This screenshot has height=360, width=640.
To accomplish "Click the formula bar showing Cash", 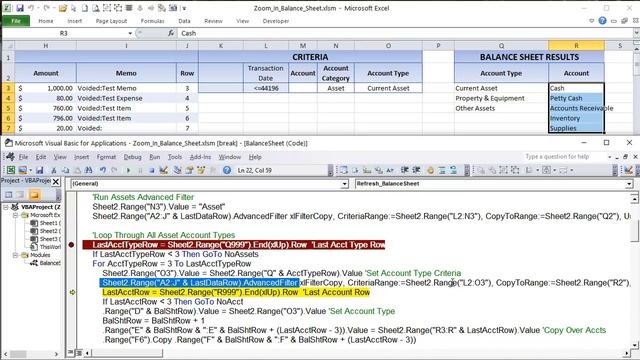I will tap(406, 33).
